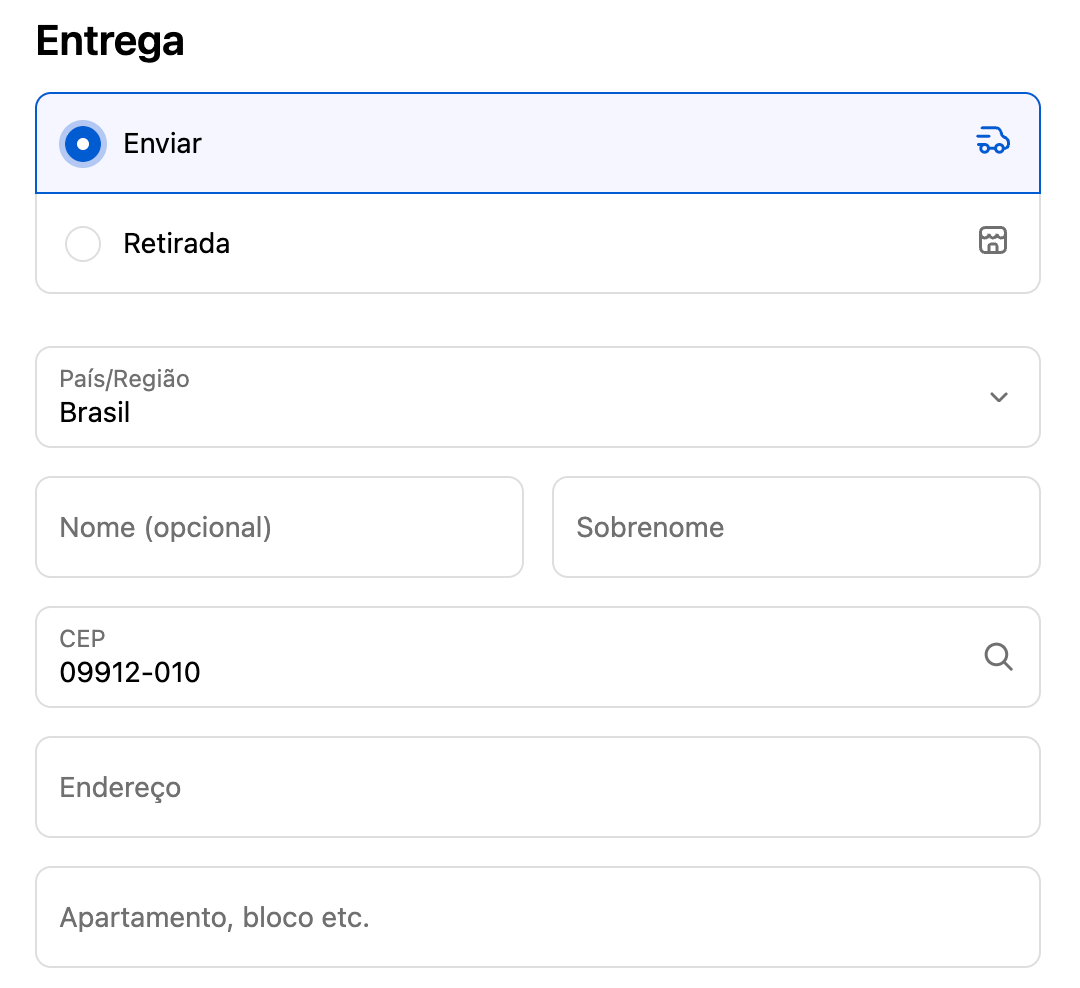
Task: Expand the País/Região chevron arrow
Action: click(998, 397)
